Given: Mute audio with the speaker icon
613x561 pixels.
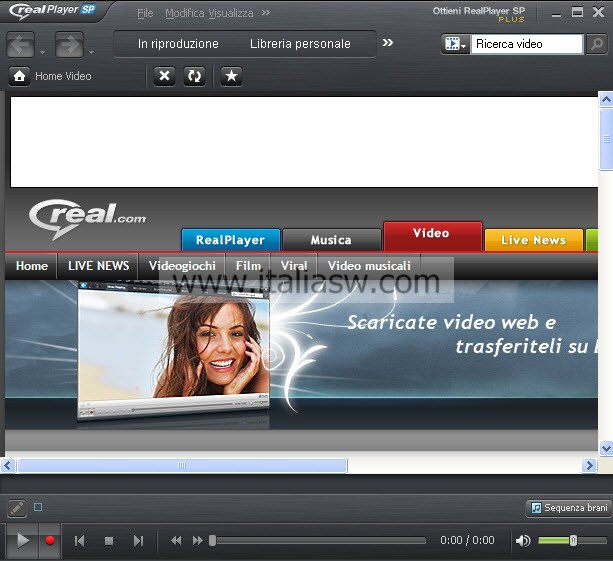Looking at the screenshot, I should pos(523,541).
